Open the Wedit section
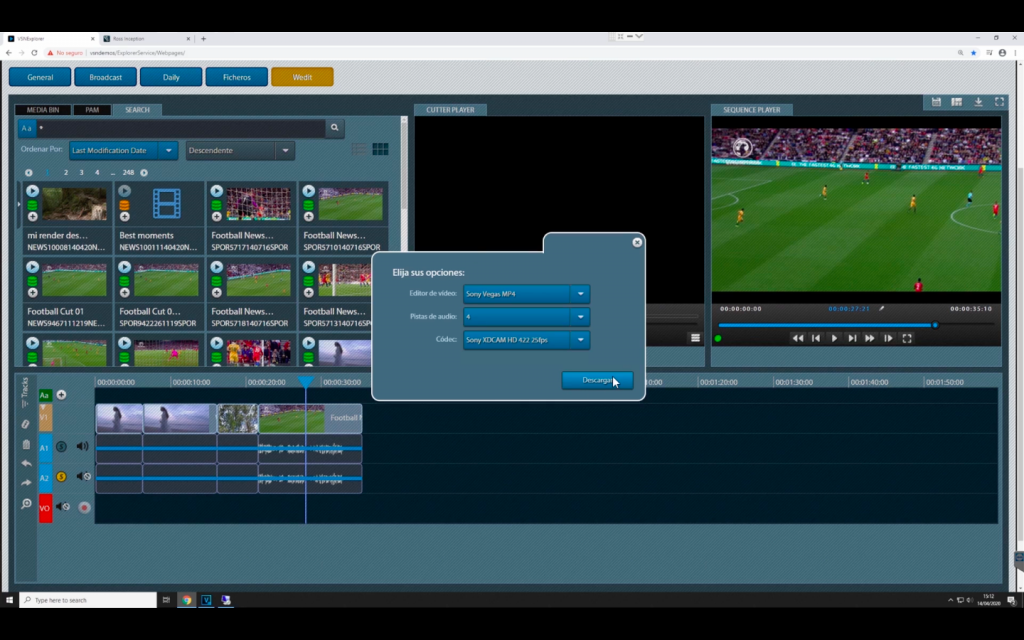Viewport: 1024px width, 640px height. tap(302, 77)
